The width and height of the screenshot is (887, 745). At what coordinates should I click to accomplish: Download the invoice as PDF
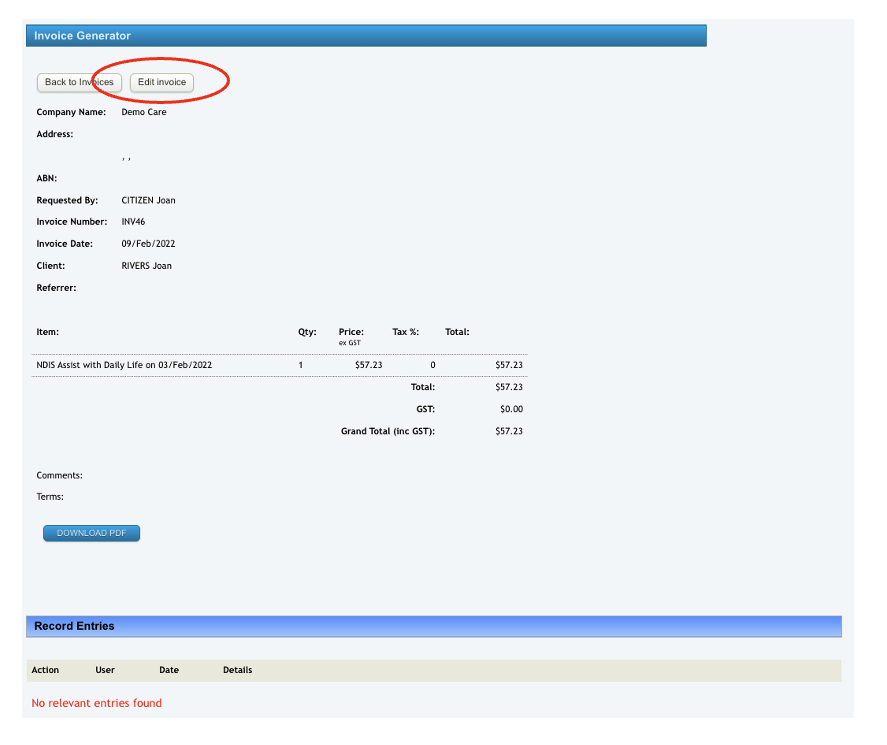pos(92,533)
